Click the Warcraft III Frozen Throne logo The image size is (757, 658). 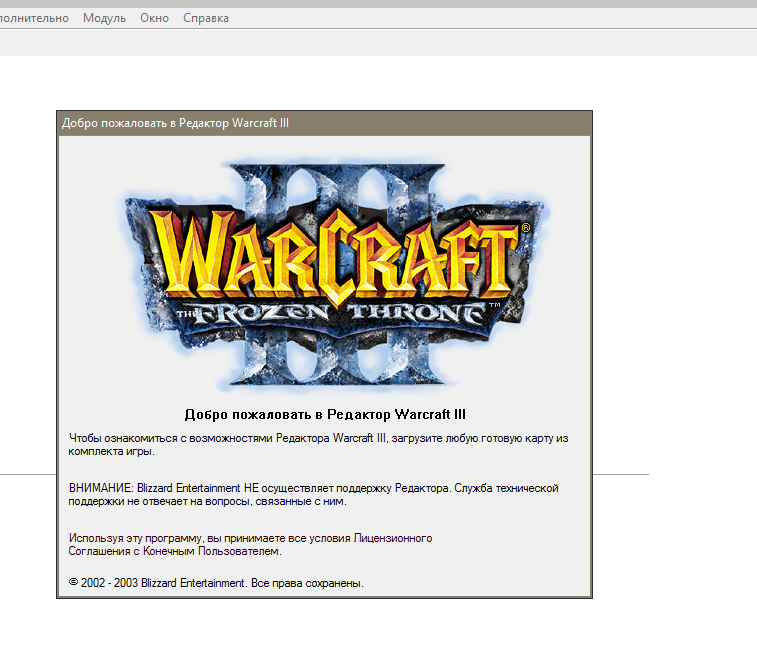pyautogui.click(x=335, y=274)
